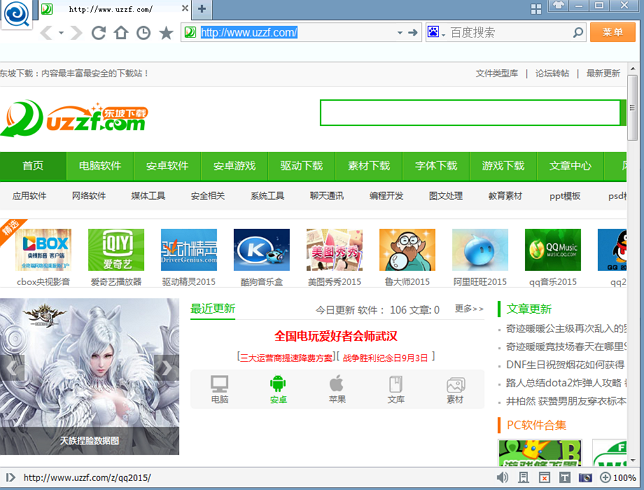Open the 安卓软件 navigation tab
Viewport: 644px width, 490px height.
(x=167, y=166)
